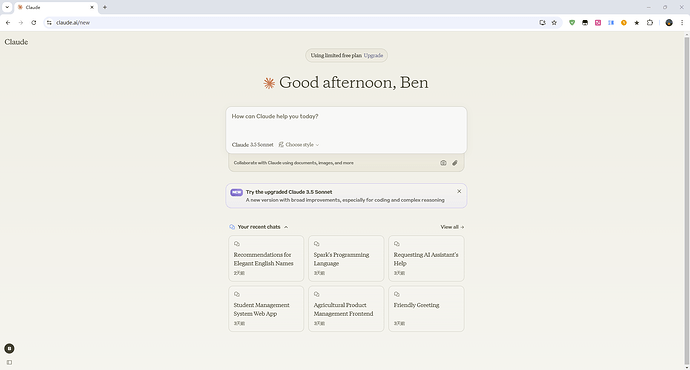Reload the claude.ai page
Viewport: 690px width, 370px height.
[33, 22]
